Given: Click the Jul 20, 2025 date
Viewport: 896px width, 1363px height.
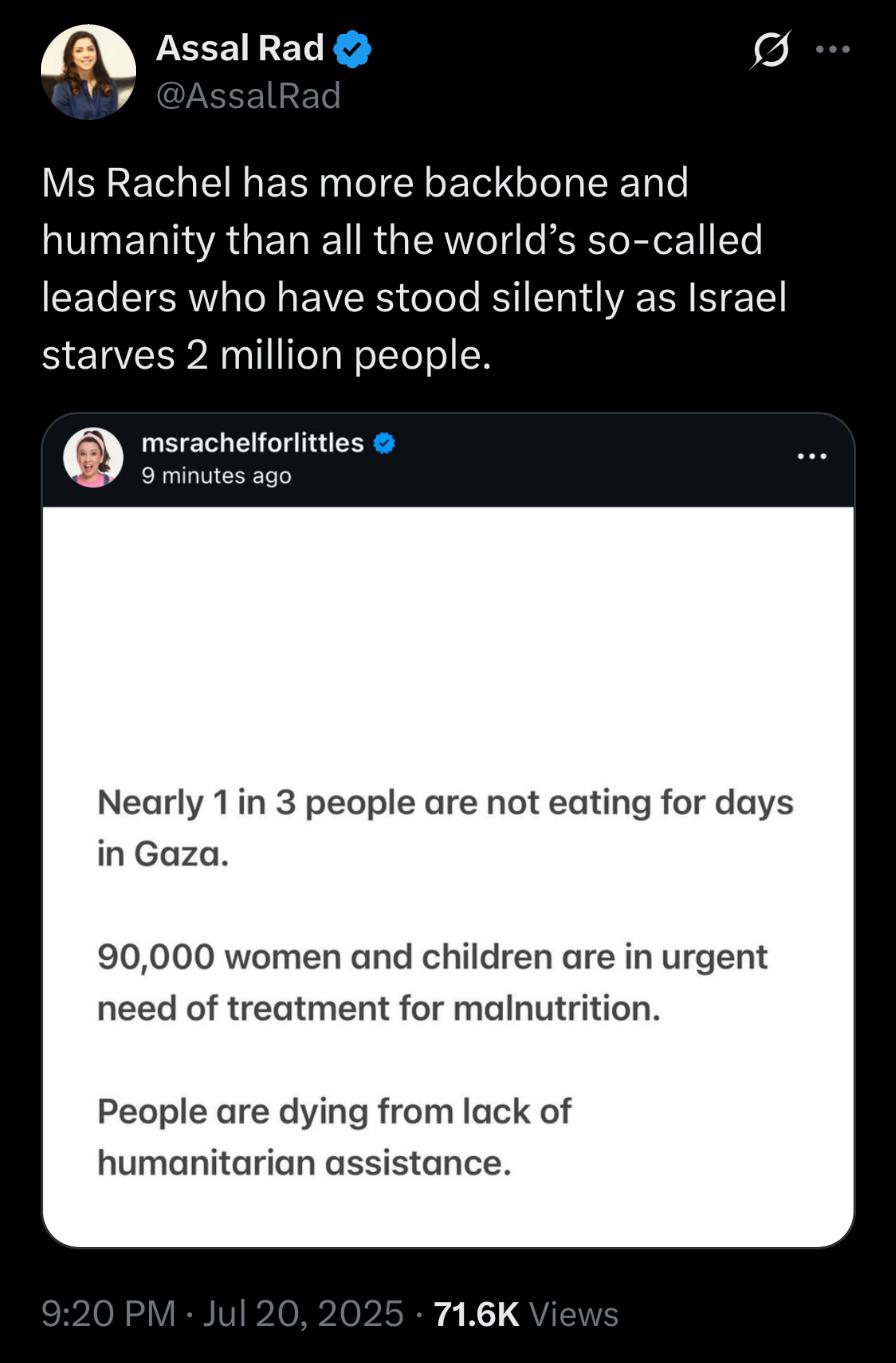Looking at the screenshot, I should [x=303, y=1313].
